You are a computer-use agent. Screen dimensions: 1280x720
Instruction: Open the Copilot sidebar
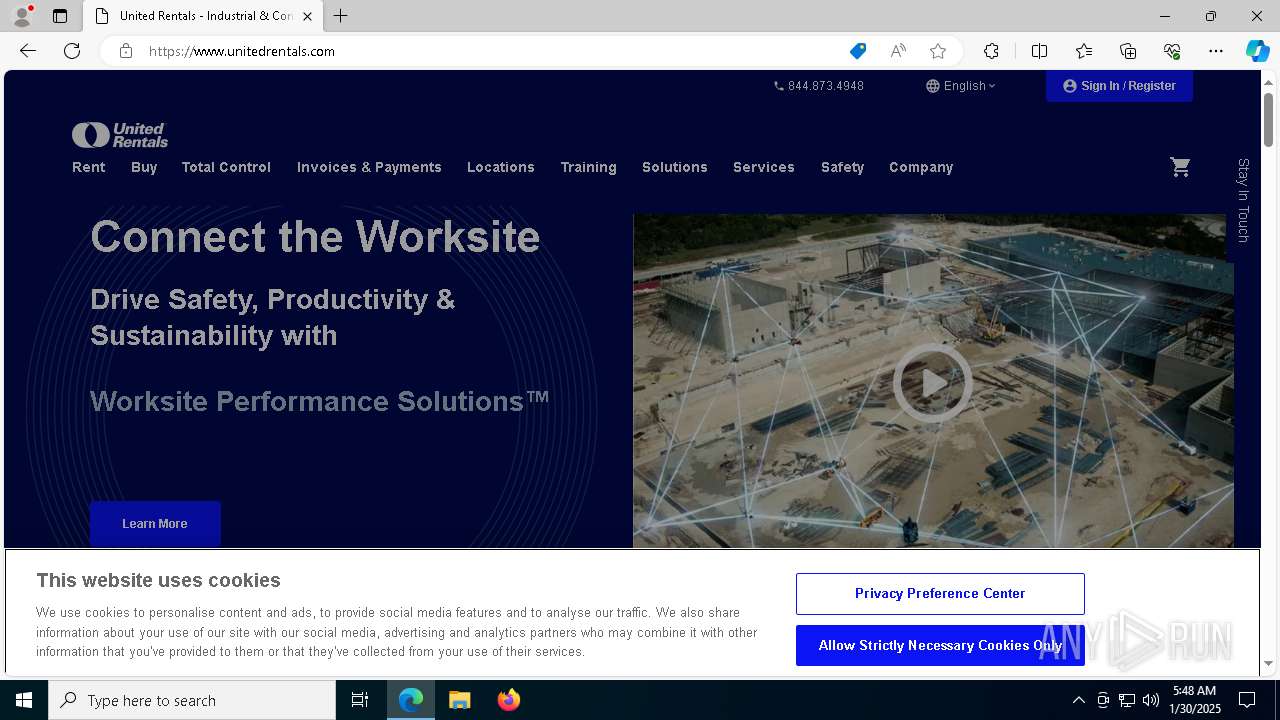(1257, 51)
